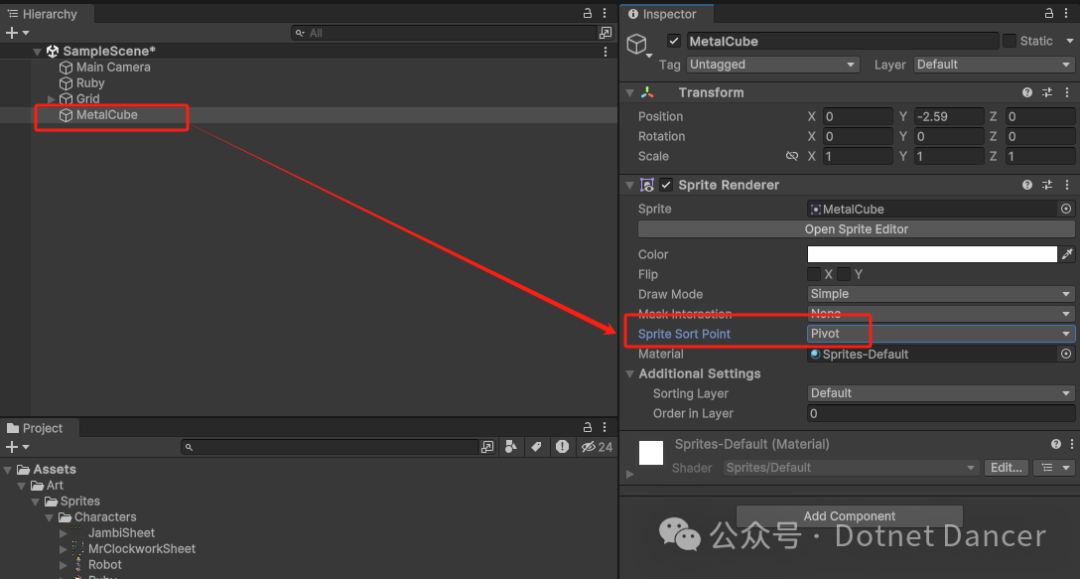The image size is (1080, 579).
Task: Toggle hidden packages visibility showing 24
Action: coord(596,447)
